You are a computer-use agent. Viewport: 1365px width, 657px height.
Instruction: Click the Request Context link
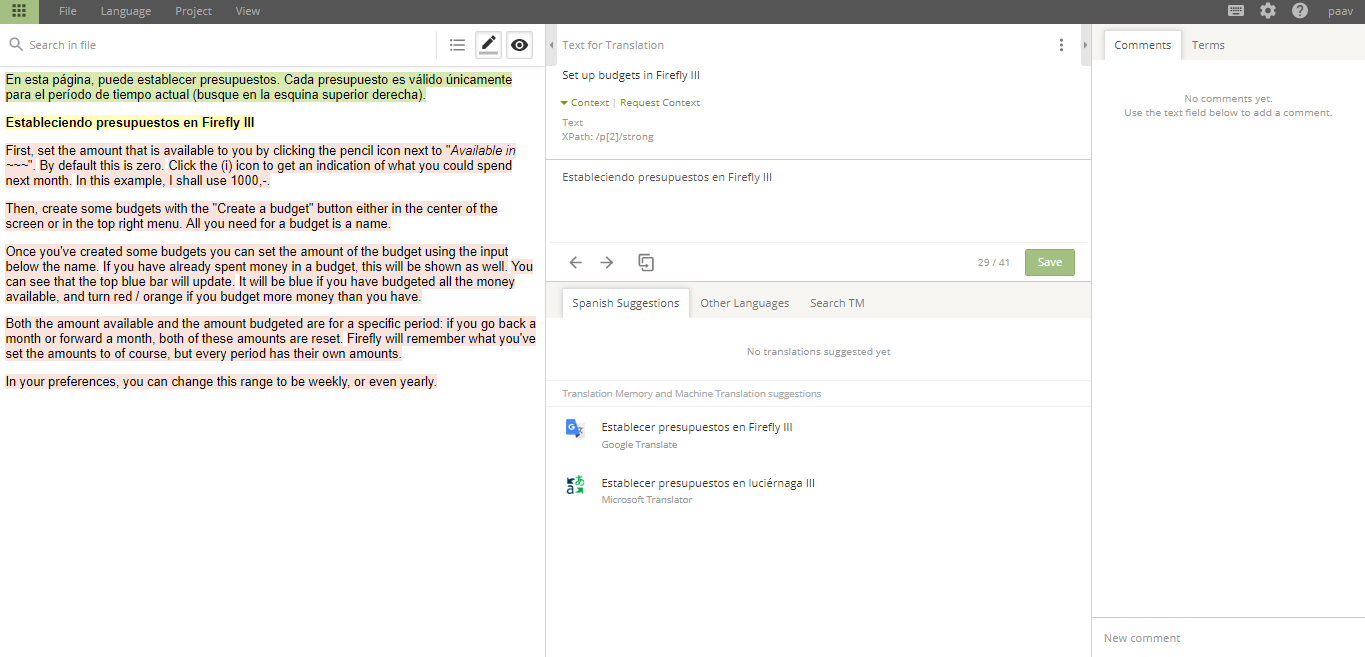click(x=660, y=103)
